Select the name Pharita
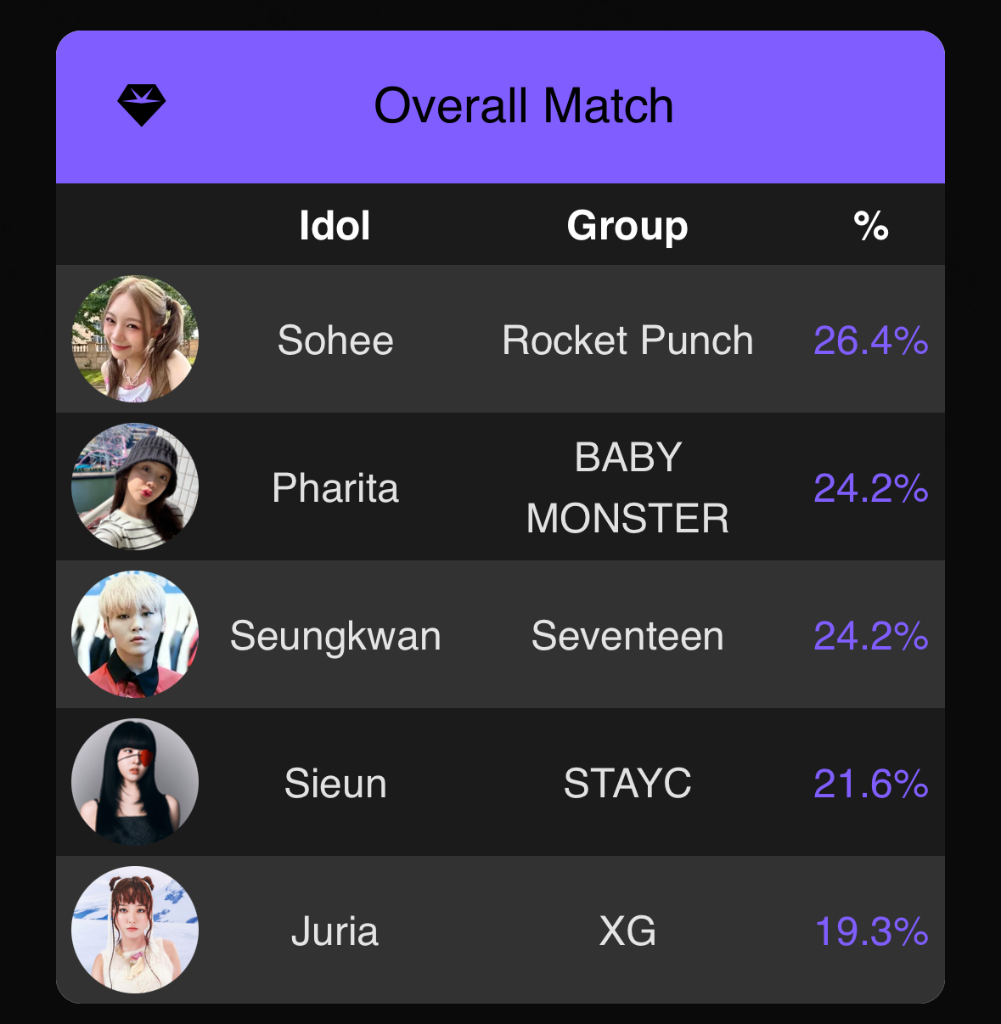This screenshot has height=1024, width=1001. [335, 488]
